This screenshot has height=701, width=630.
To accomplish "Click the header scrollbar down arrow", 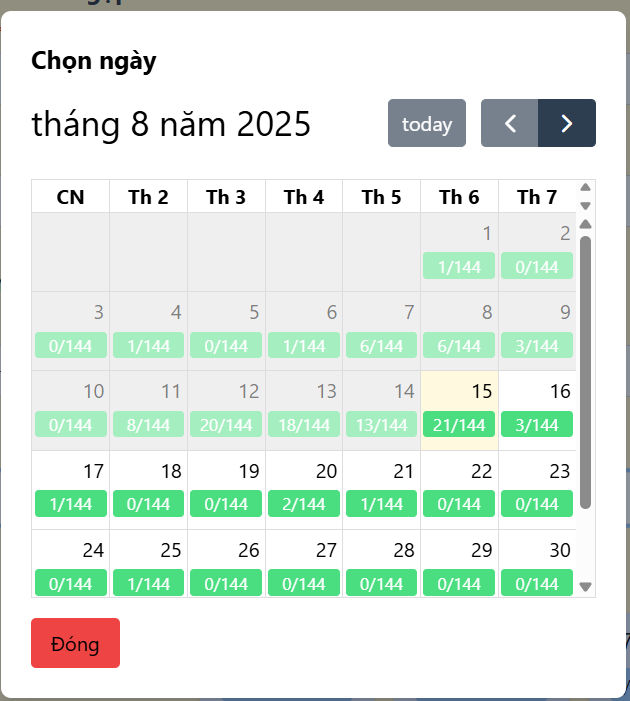I will coord(585,206).
